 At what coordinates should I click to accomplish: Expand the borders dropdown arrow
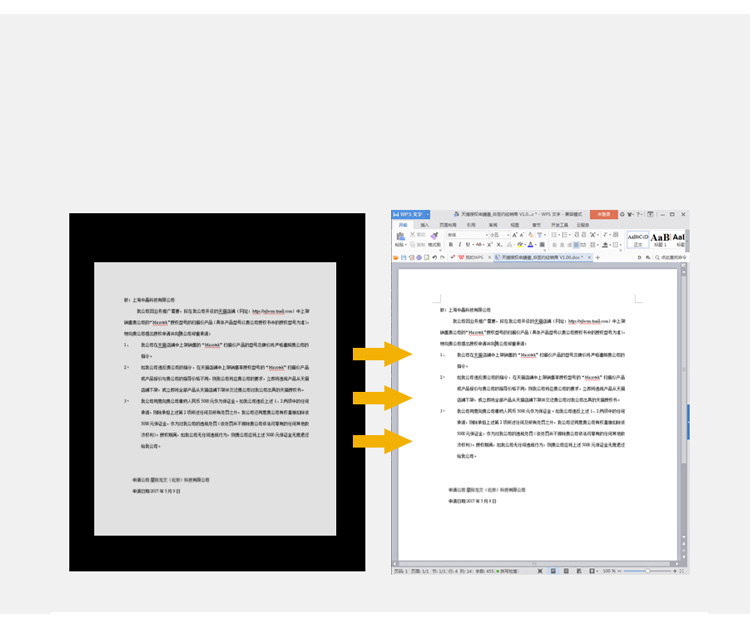621,244
